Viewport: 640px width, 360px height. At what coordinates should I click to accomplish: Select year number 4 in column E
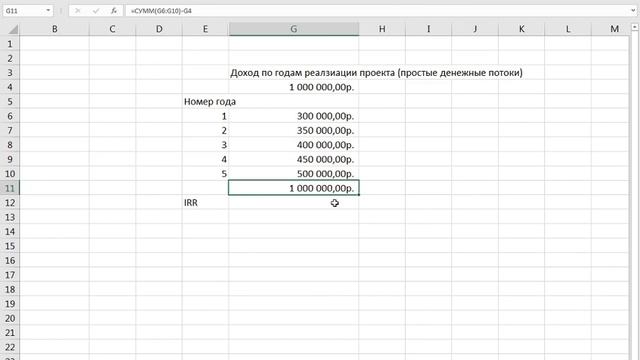pyautogui.click(x=205, y=159)
